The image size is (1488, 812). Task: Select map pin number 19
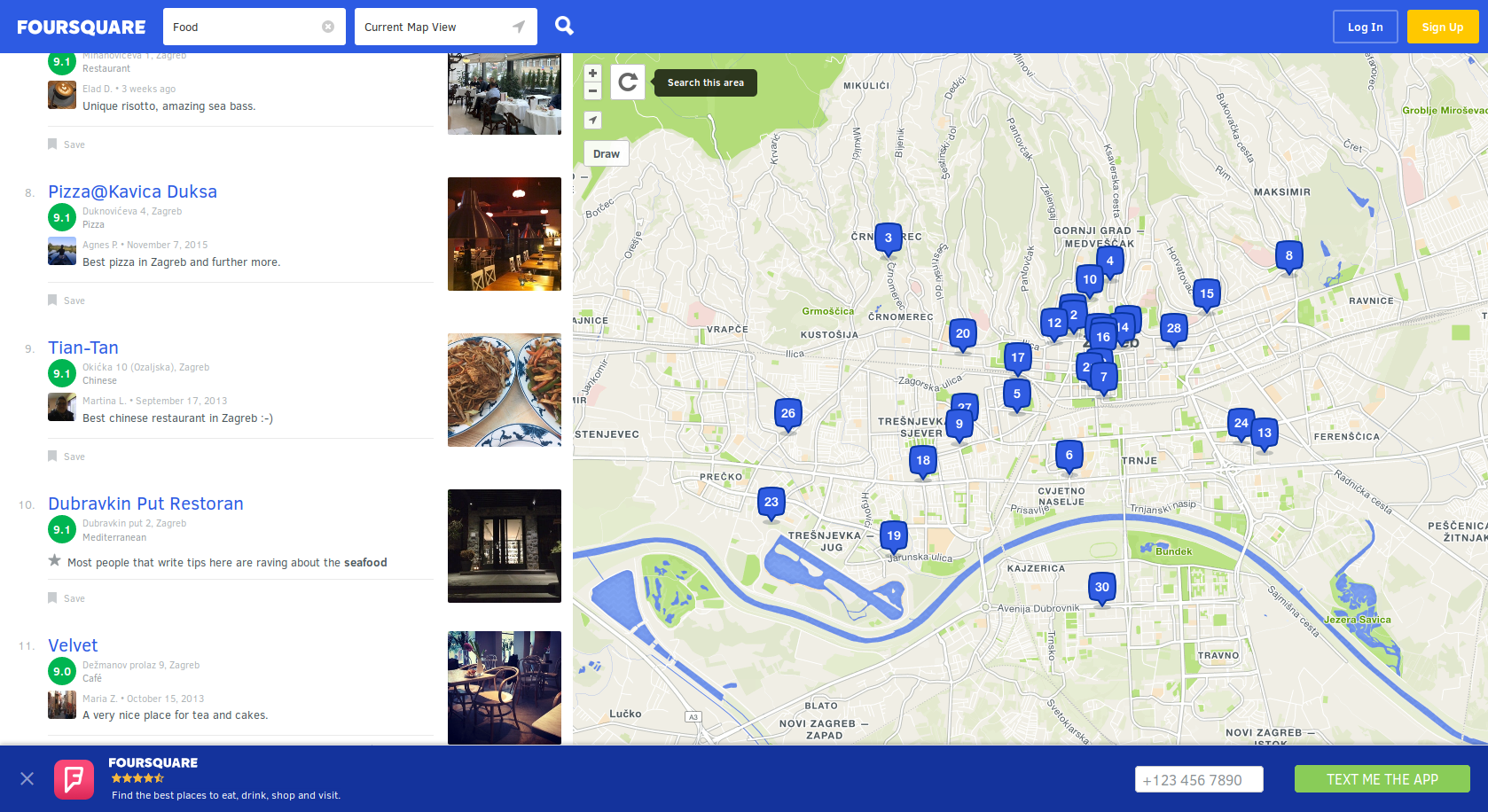(894, 536)
